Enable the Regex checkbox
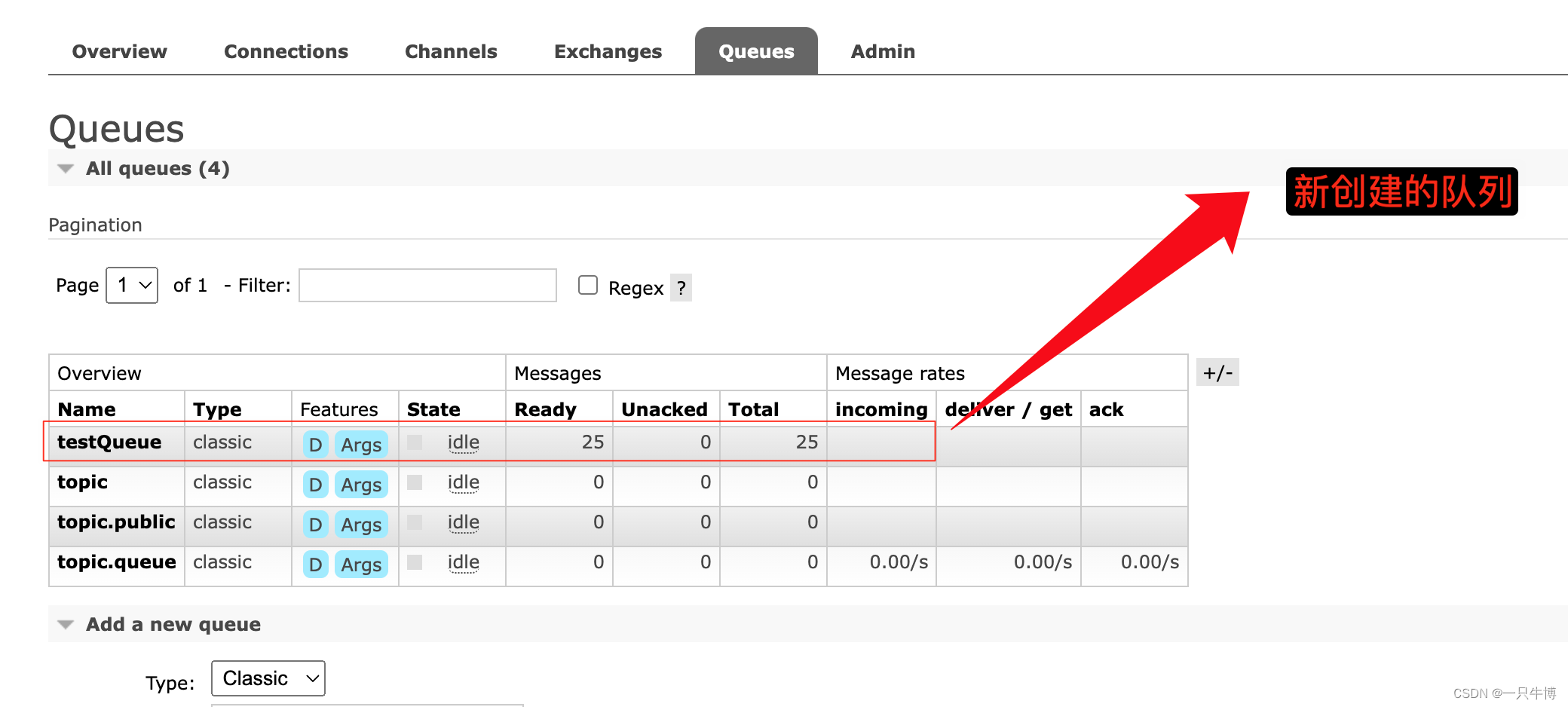This screenshot has width=1568, height=707. pyautogui.click(x=588, y=285)
